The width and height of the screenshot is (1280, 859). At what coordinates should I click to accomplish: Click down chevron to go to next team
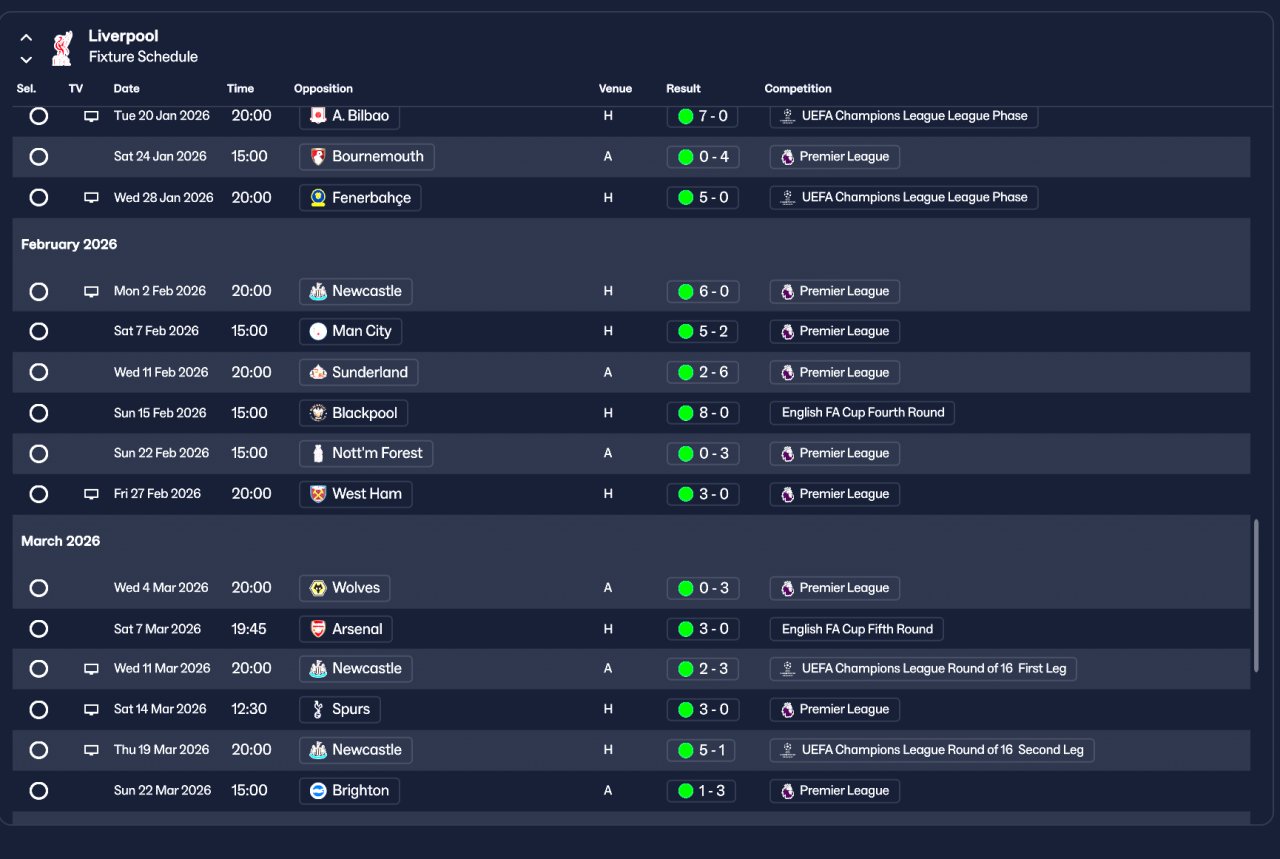pyautogui.click(x=26, y=60)
